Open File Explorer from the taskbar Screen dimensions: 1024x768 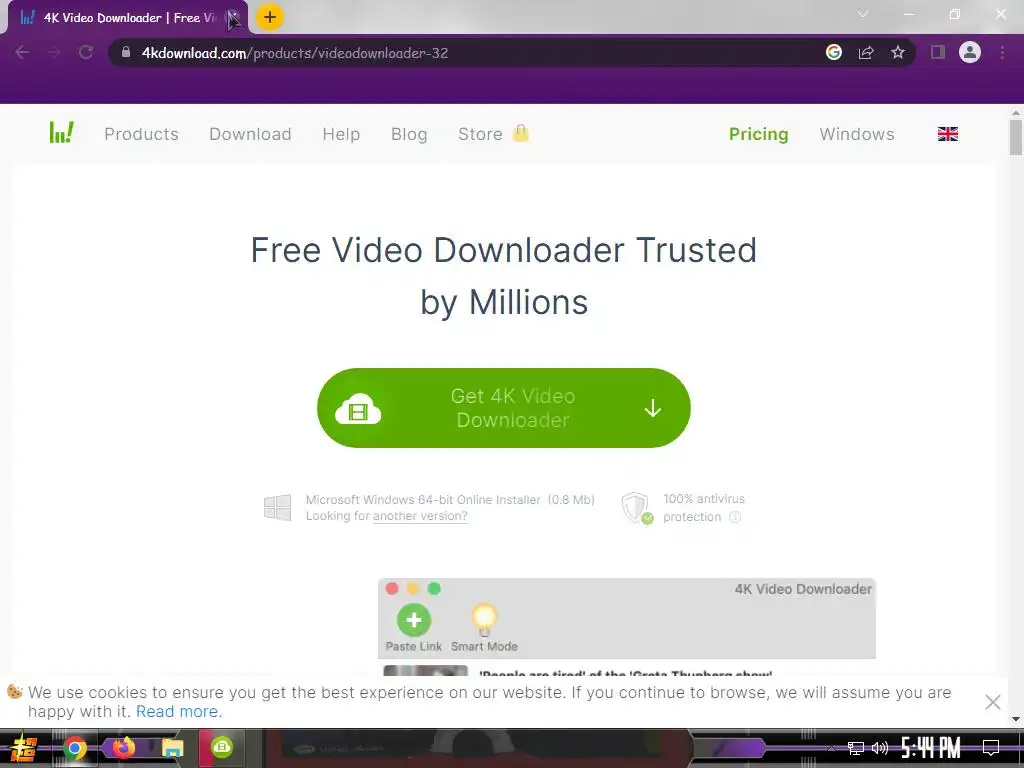(x=172, y=748)
